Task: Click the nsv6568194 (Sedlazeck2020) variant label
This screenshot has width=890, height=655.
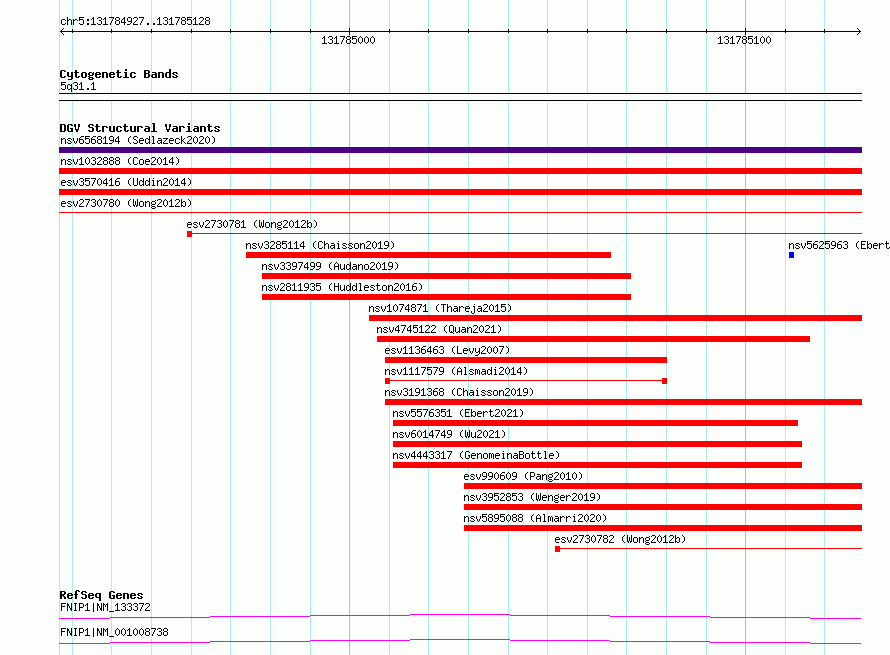Action: [x=138, y=140]
